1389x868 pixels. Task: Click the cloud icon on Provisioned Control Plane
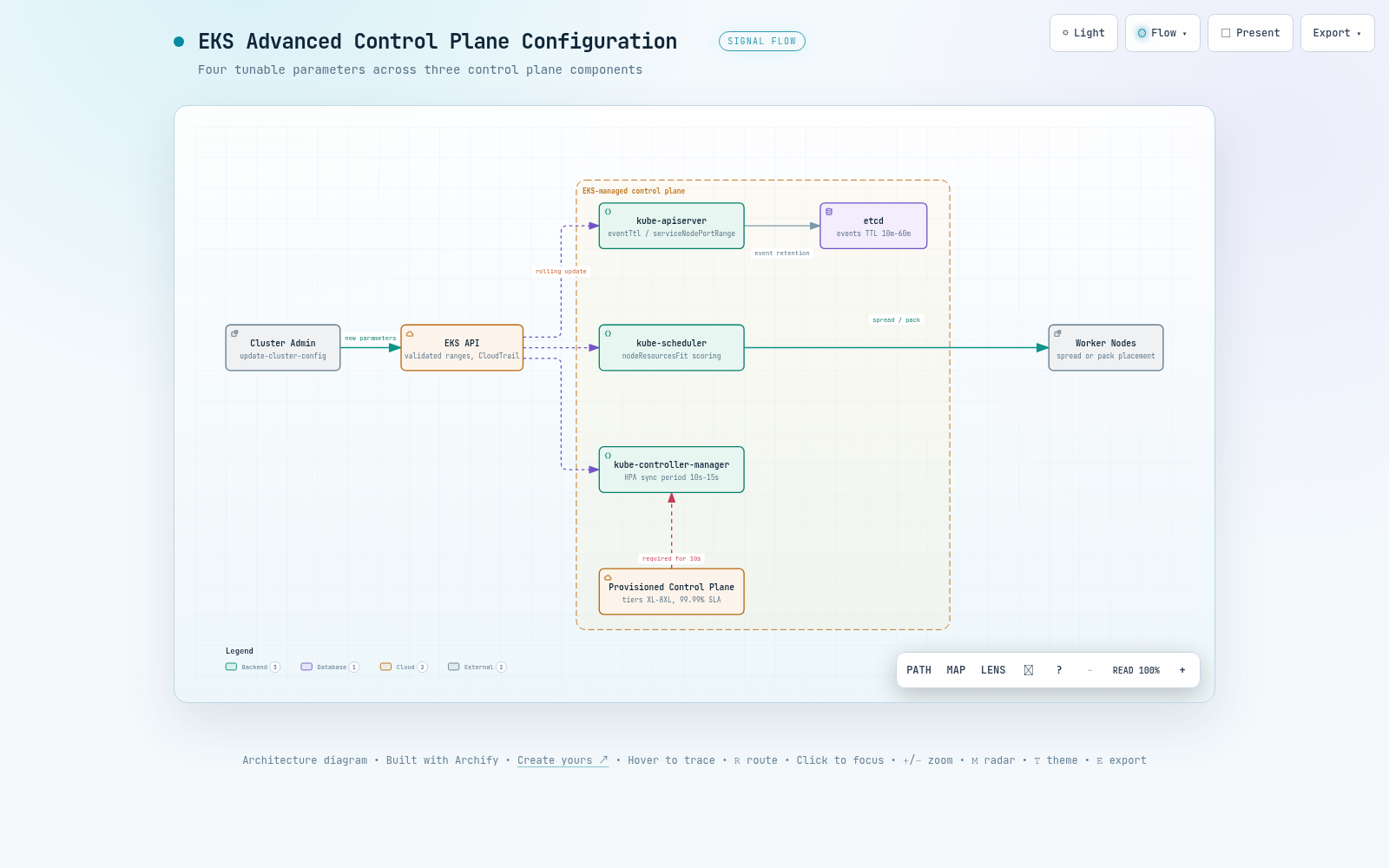point(608,577)
